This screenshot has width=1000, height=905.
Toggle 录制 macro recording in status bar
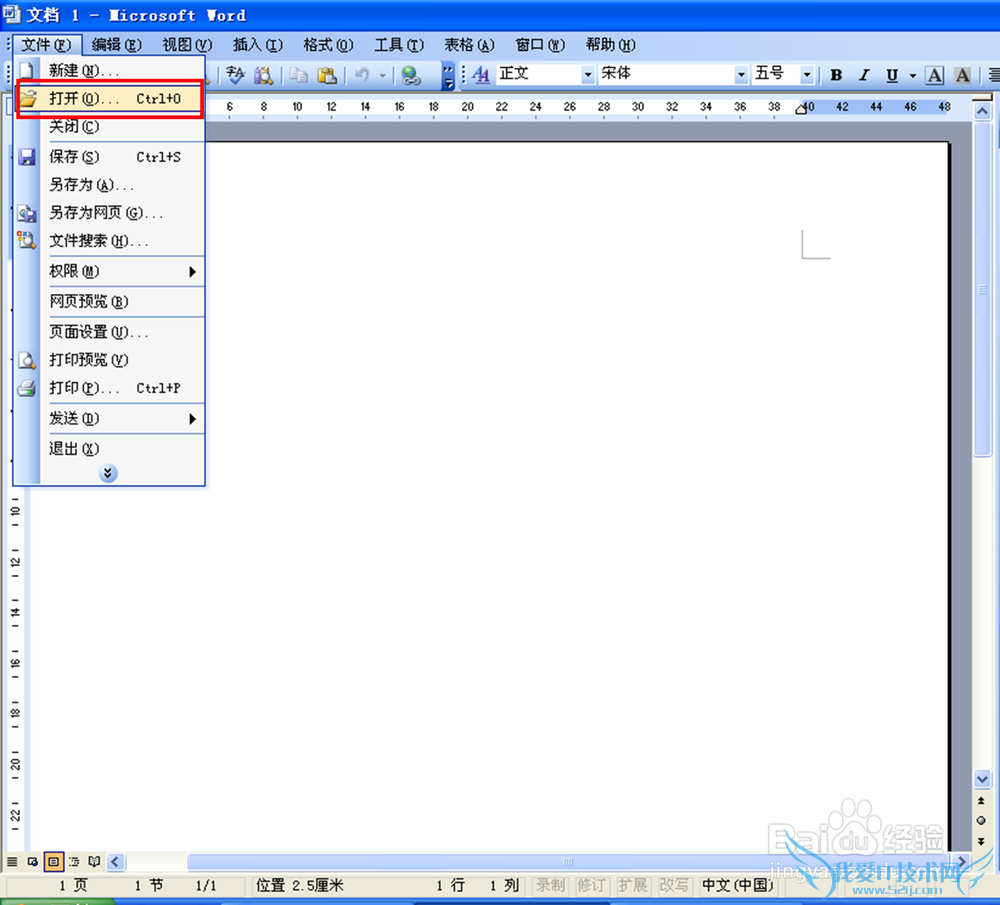pyautogui.click(x=550, y=885)
